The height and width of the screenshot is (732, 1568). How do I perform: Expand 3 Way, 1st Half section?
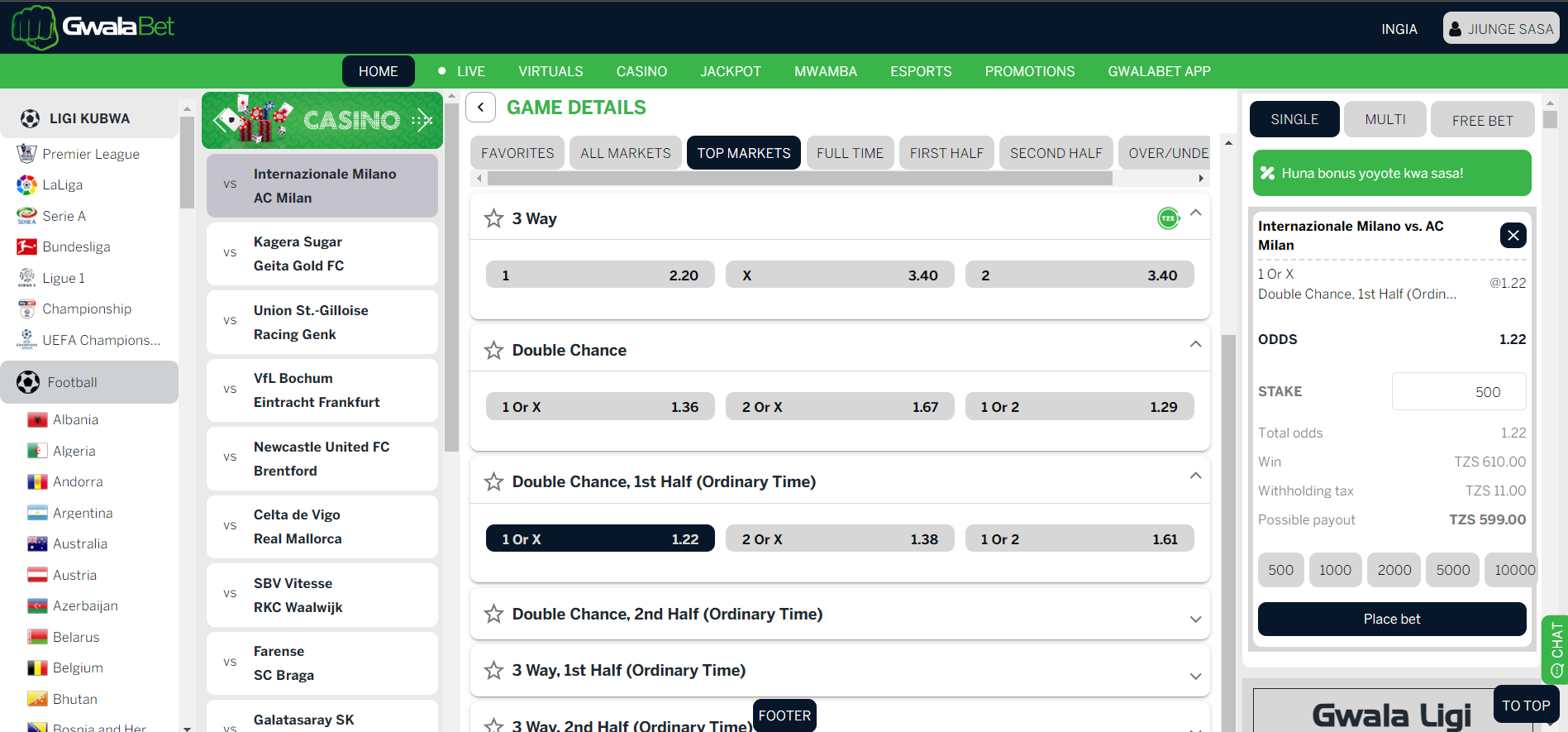tap(1195, 676)
